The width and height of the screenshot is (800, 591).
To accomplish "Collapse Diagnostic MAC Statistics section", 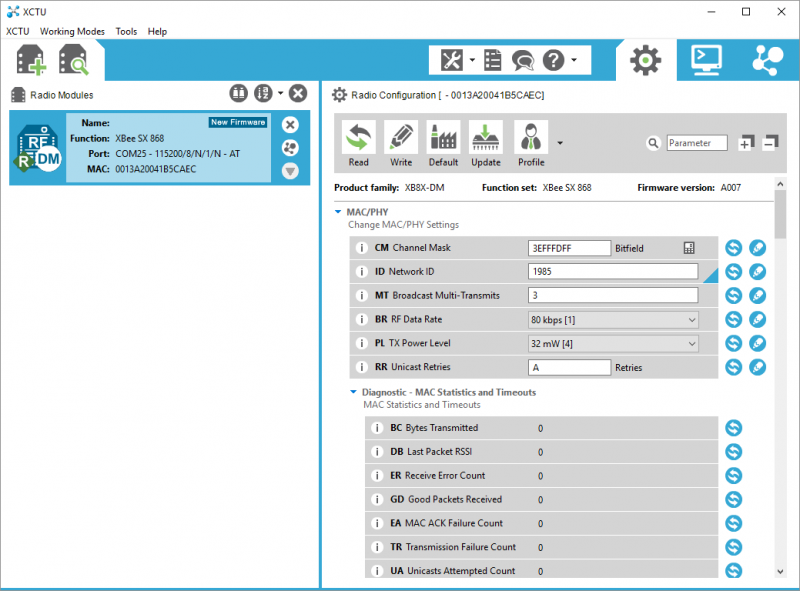I will click(353, 392).
